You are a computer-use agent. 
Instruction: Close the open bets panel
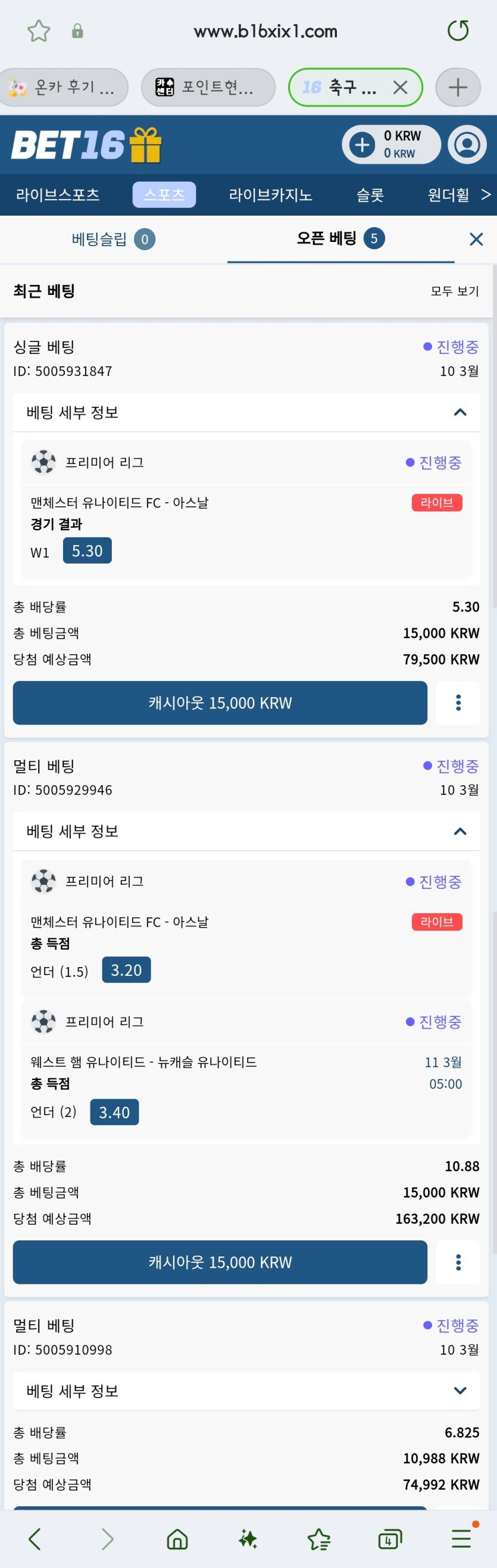(476, 239)
